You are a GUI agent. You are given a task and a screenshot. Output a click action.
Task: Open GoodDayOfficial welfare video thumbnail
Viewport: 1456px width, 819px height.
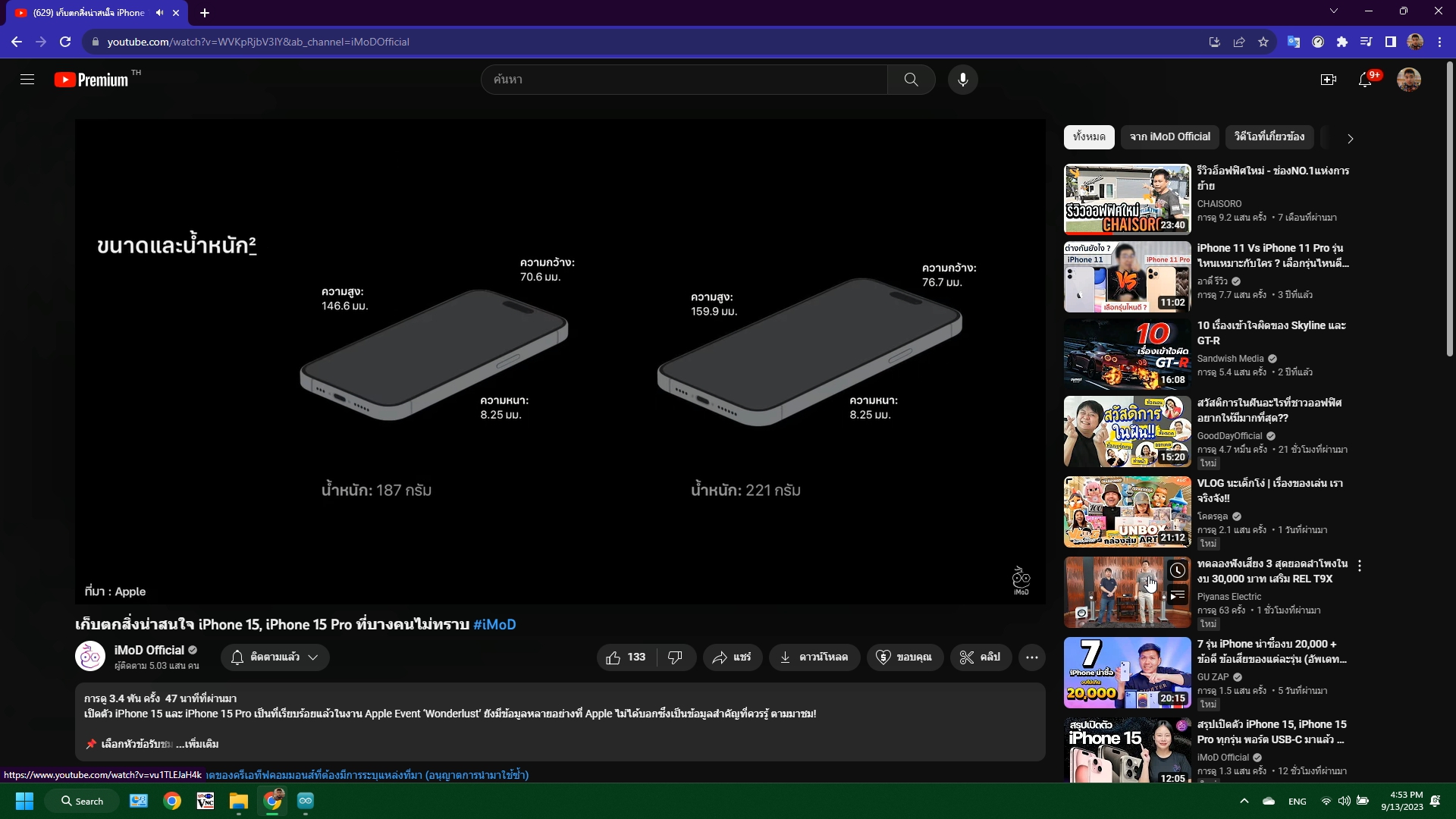point(1127,431)
